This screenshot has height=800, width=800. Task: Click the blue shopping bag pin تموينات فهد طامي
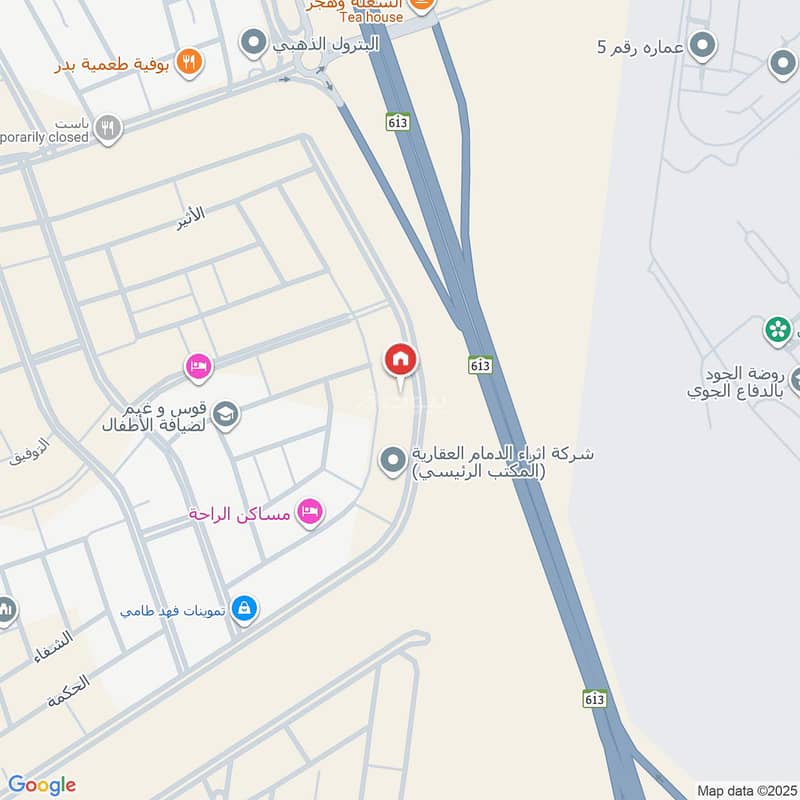click(244, 610)
